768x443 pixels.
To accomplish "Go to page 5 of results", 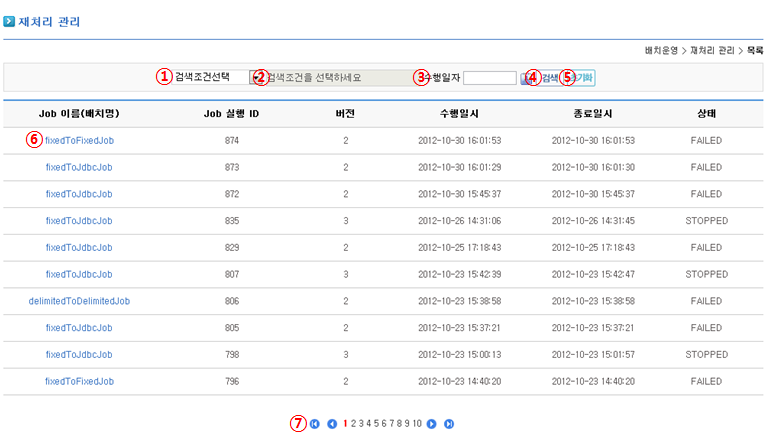I will point(377,424).
